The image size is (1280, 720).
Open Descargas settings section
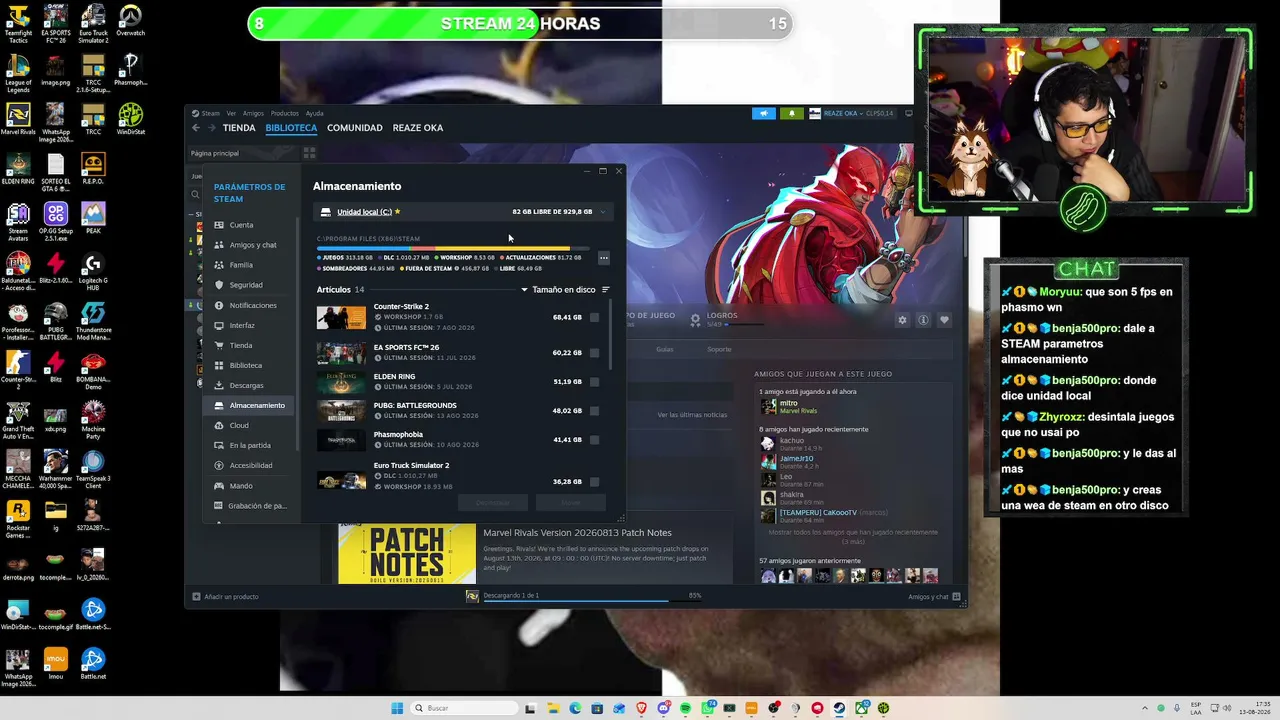pos(246,385)
